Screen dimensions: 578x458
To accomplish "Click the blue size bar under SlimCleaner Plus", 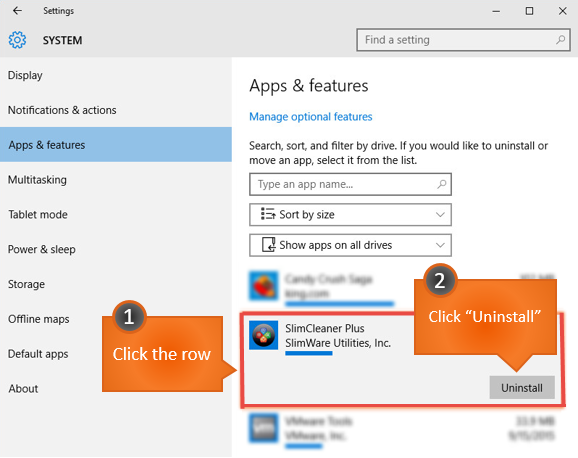I will [x=309, y=353].
